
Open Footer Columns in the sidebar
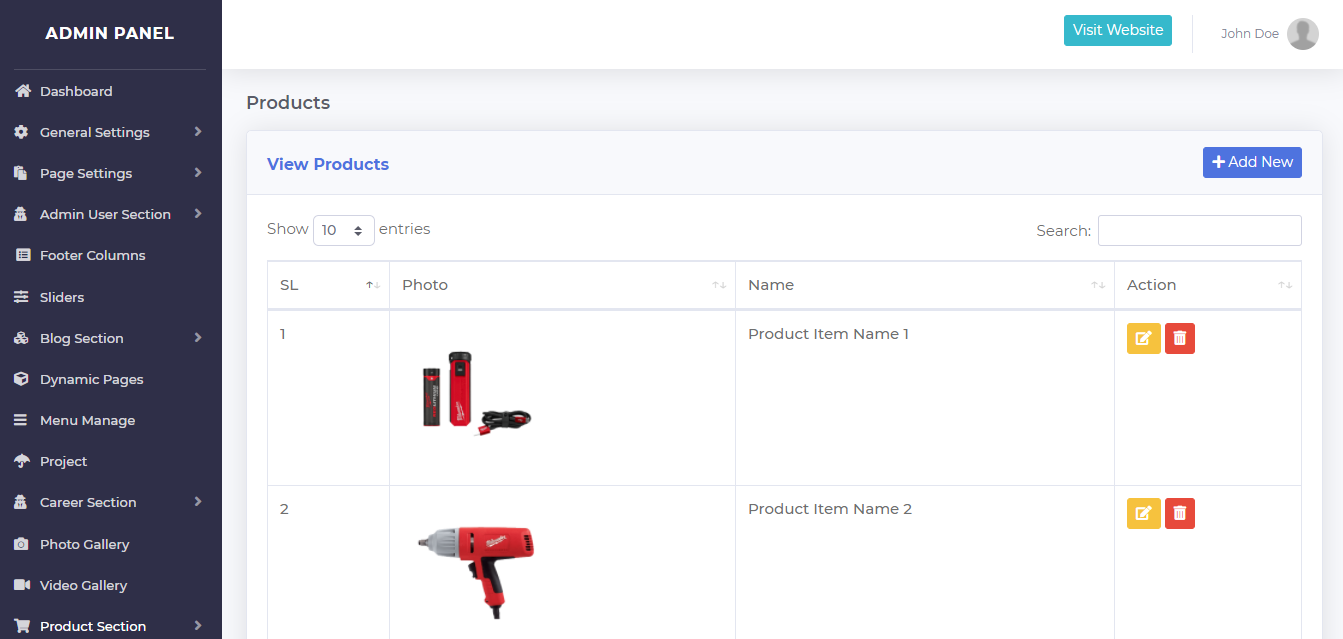coord(92,255)
